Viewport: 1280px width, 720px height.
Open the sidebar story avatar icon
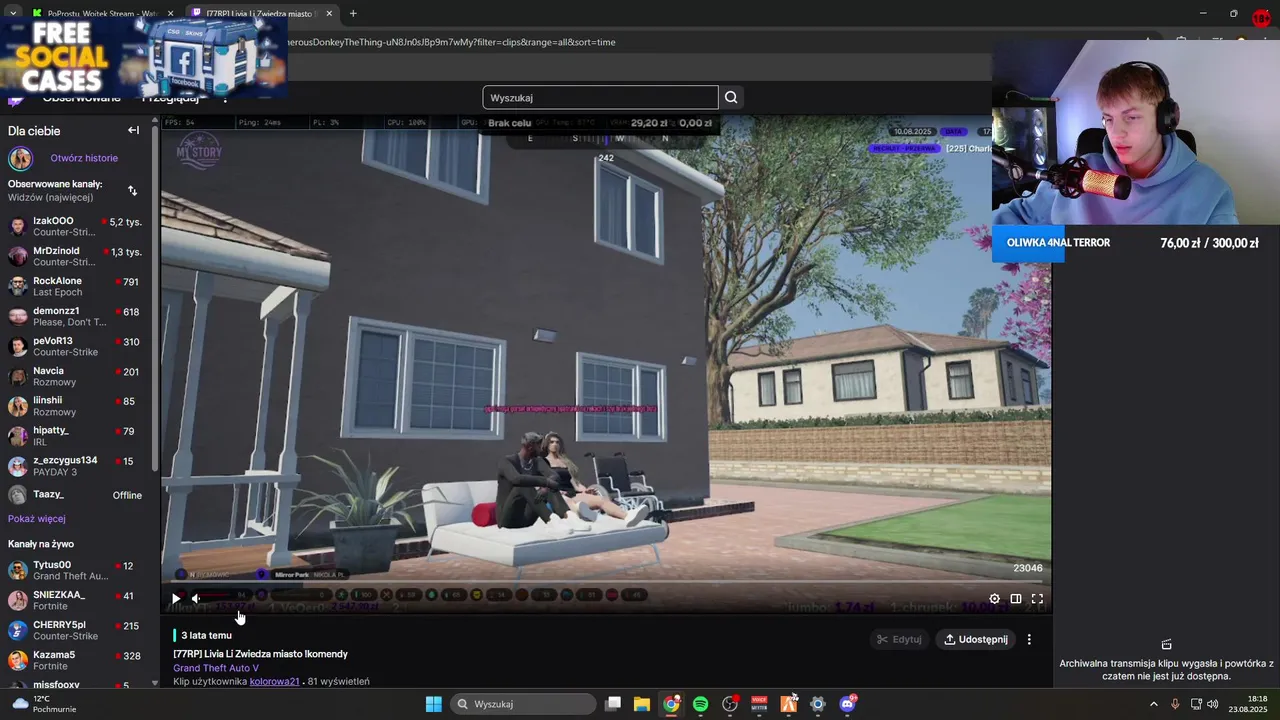pyautogui.click(x=20, y=158)
